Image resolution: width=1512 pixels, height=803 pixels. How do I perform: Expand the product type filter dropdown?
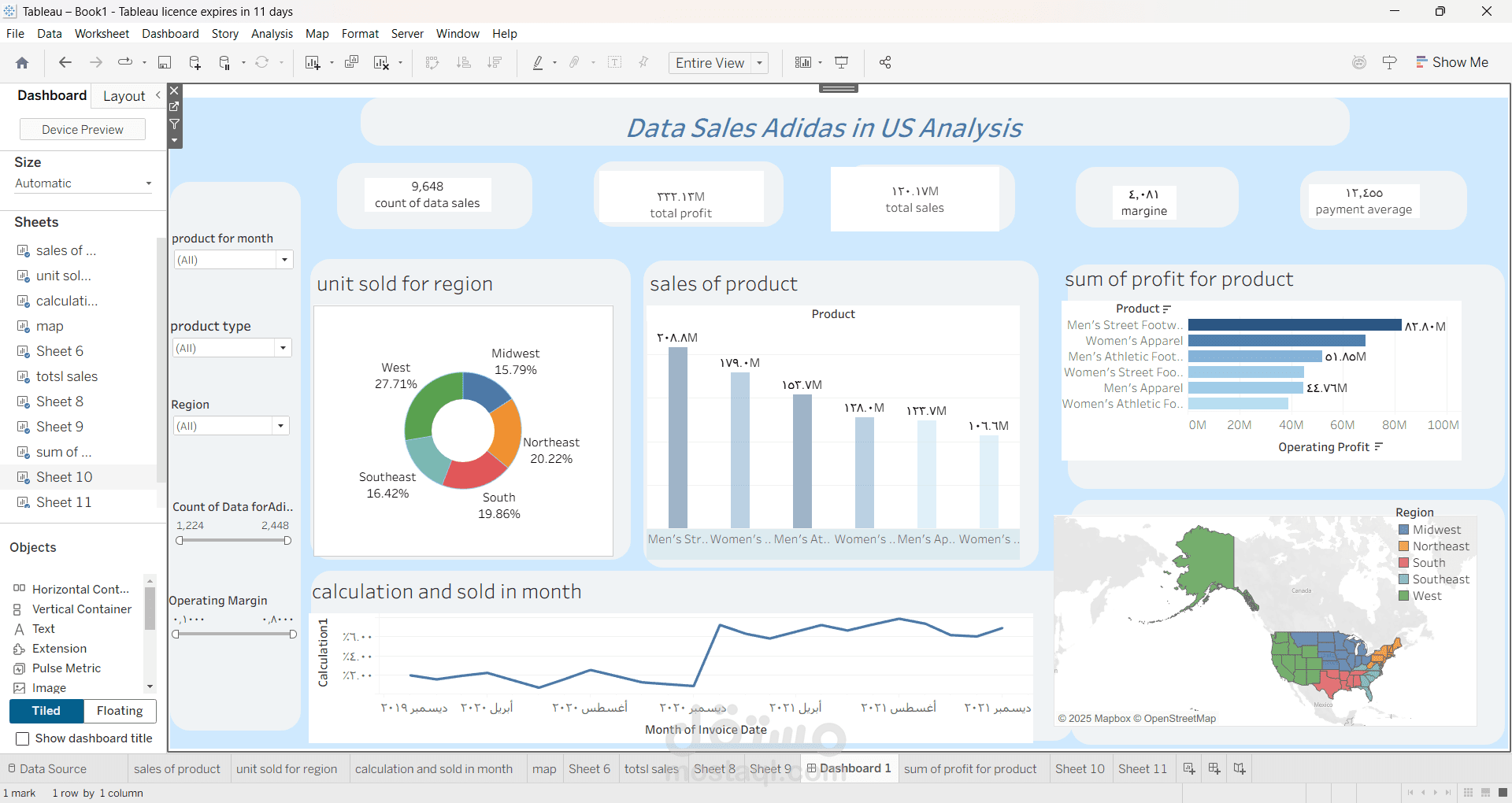(283, 348)
